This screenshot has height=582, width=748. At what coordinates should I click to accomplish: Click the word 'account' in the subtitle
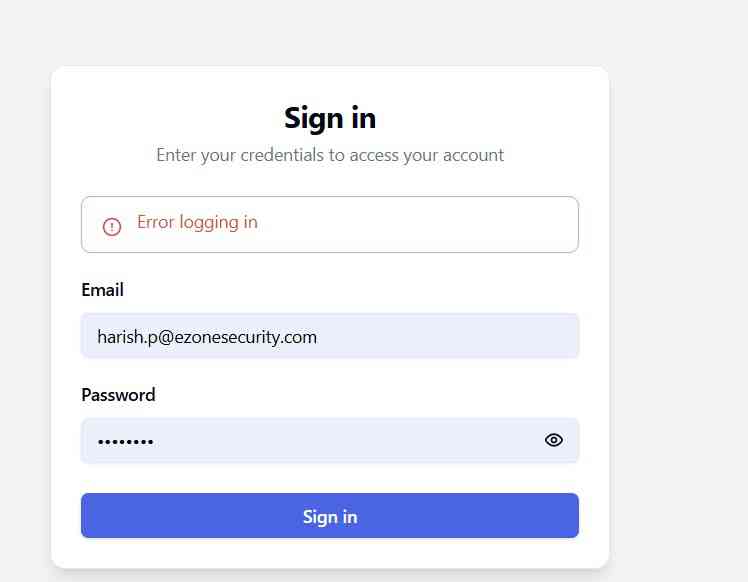click(473, 155)
